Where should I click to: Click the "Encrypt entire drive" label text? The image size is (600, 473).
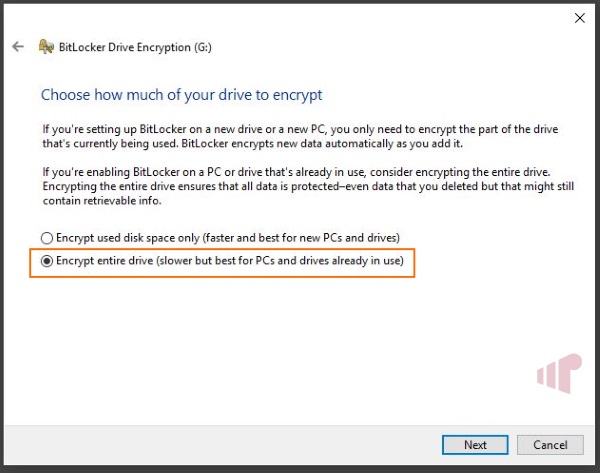tap(104, 261)
